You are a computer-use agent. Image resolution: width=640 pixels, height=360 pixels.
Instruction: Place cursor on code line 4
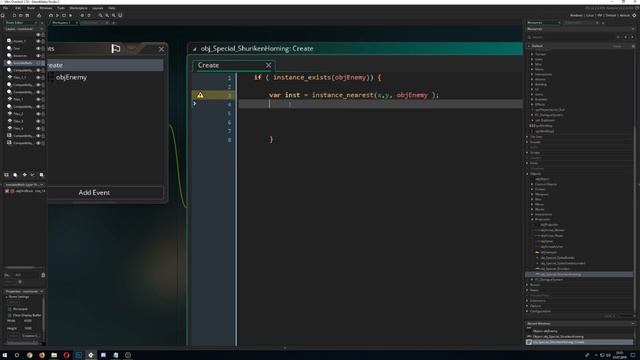[380, 104]
